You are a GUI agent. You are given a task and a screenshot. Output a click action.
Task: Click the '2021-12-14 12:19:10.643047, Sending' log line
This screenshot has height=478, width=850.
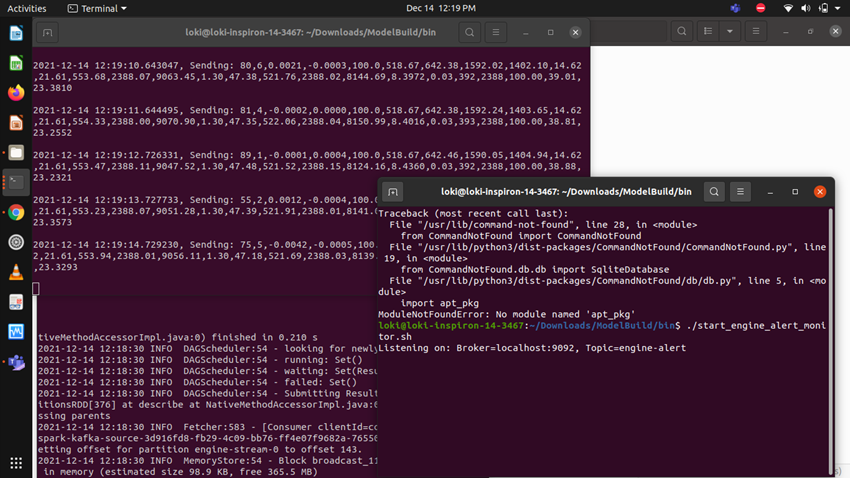(307, 66)
